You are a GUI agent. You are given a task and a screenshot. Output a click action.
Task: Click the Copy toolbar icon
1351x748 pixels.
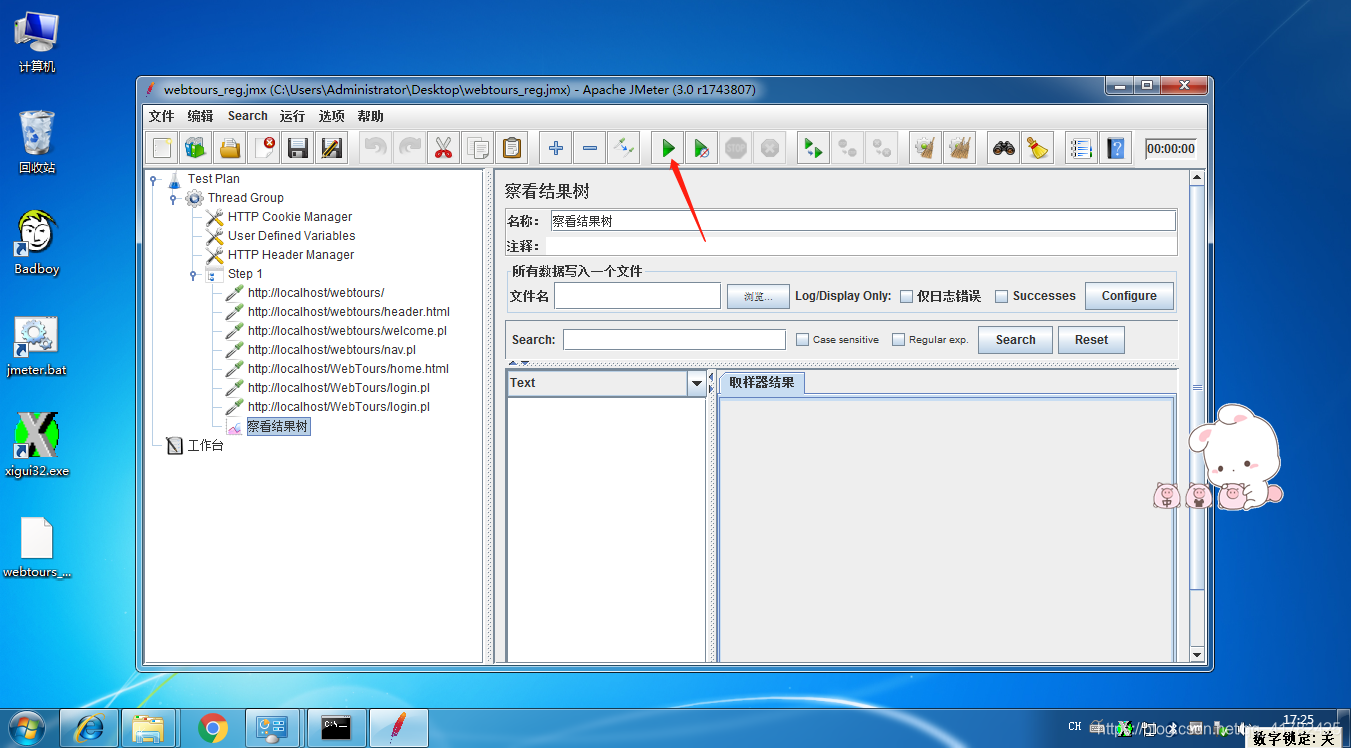coord(478,149)
